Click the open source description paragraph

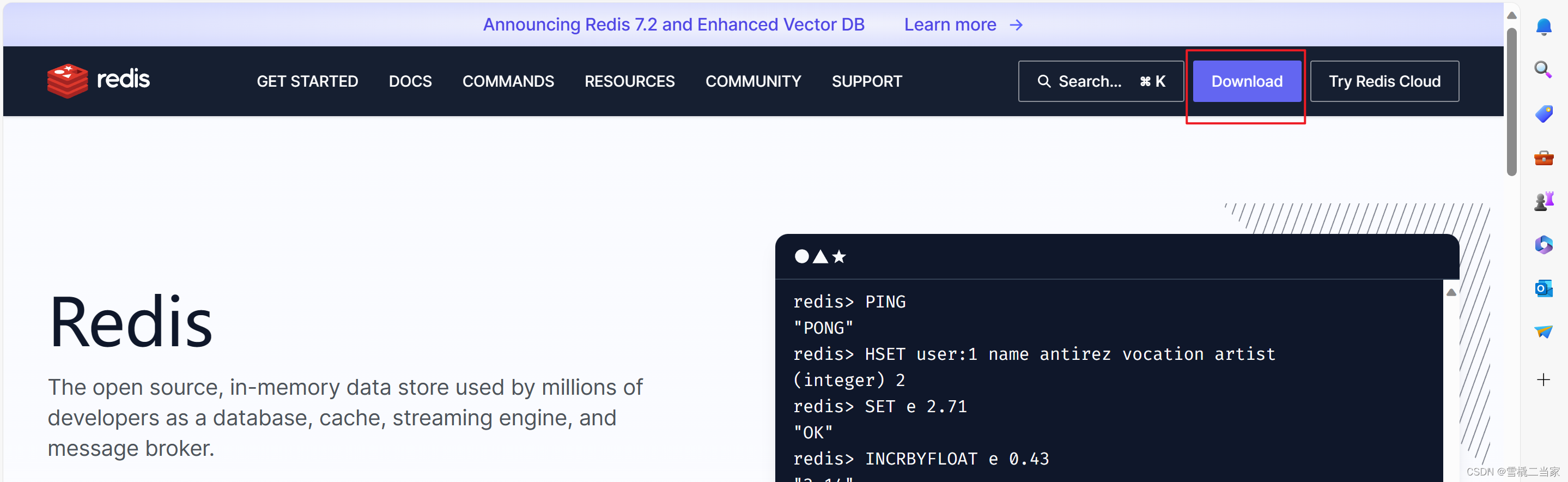click(345, 418)
